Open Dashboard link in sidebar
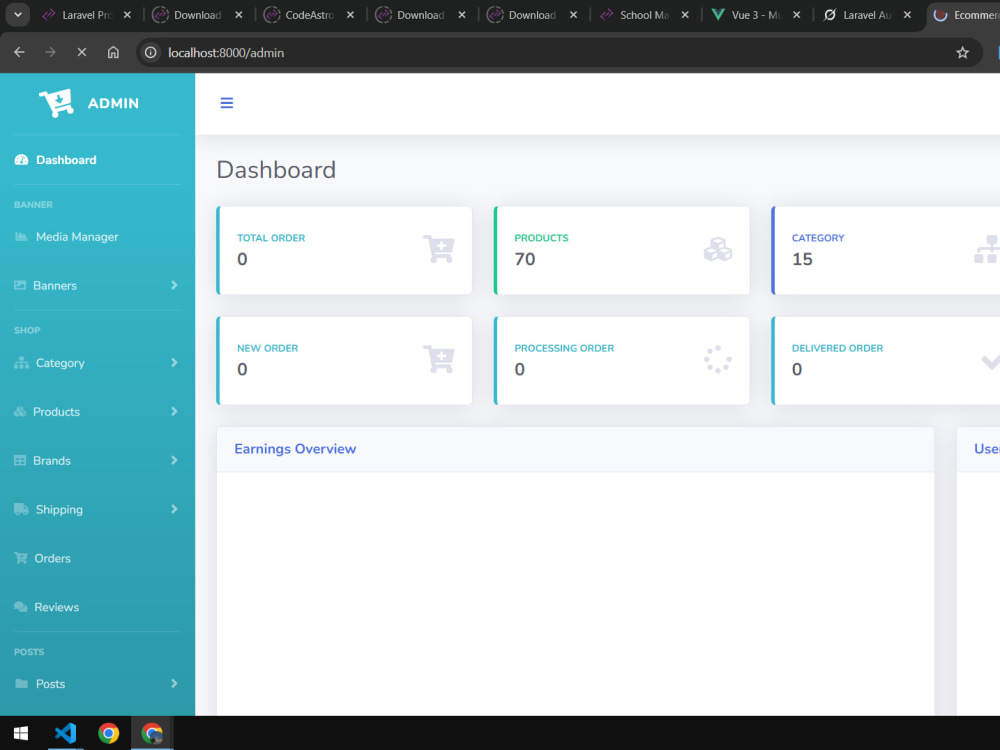 tap(66, 160)
